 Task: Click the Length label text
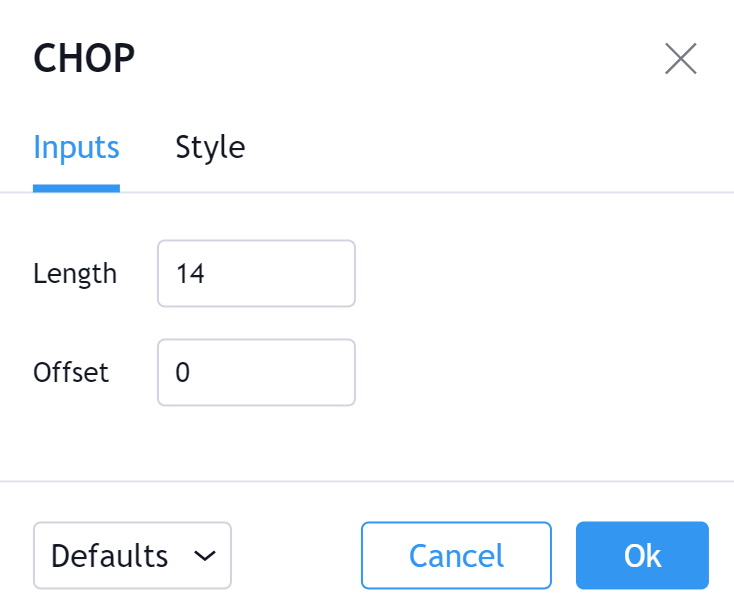coord(75,273)
